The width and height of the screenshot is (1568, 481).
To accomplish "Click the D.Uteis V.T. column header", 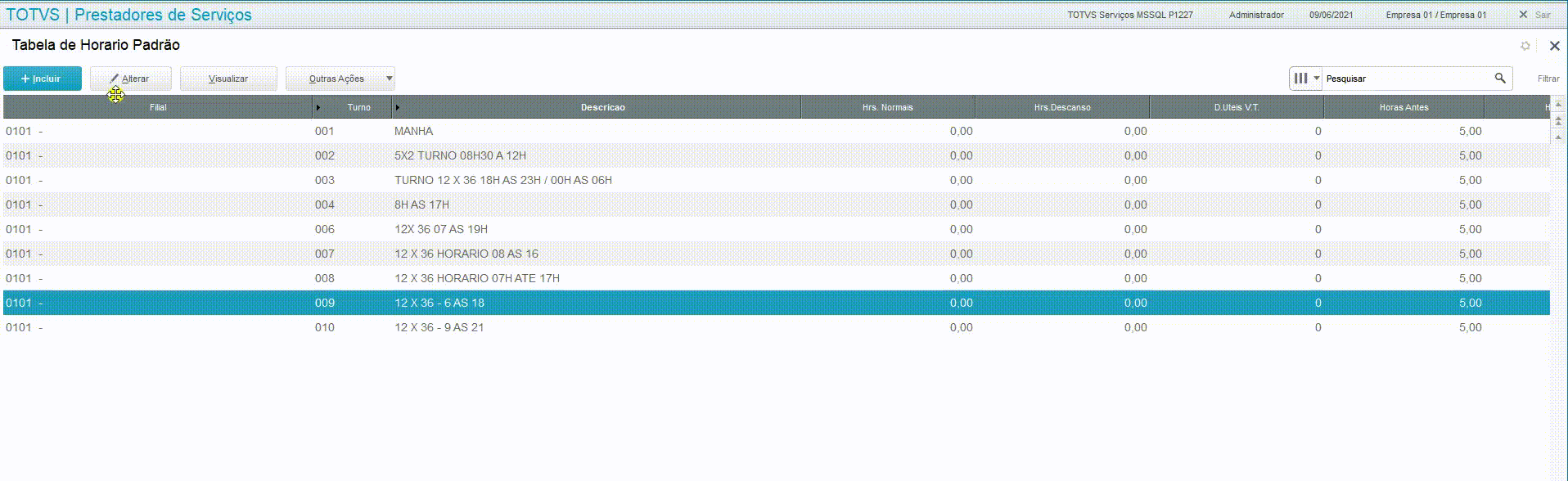I will coord(1237,107).
